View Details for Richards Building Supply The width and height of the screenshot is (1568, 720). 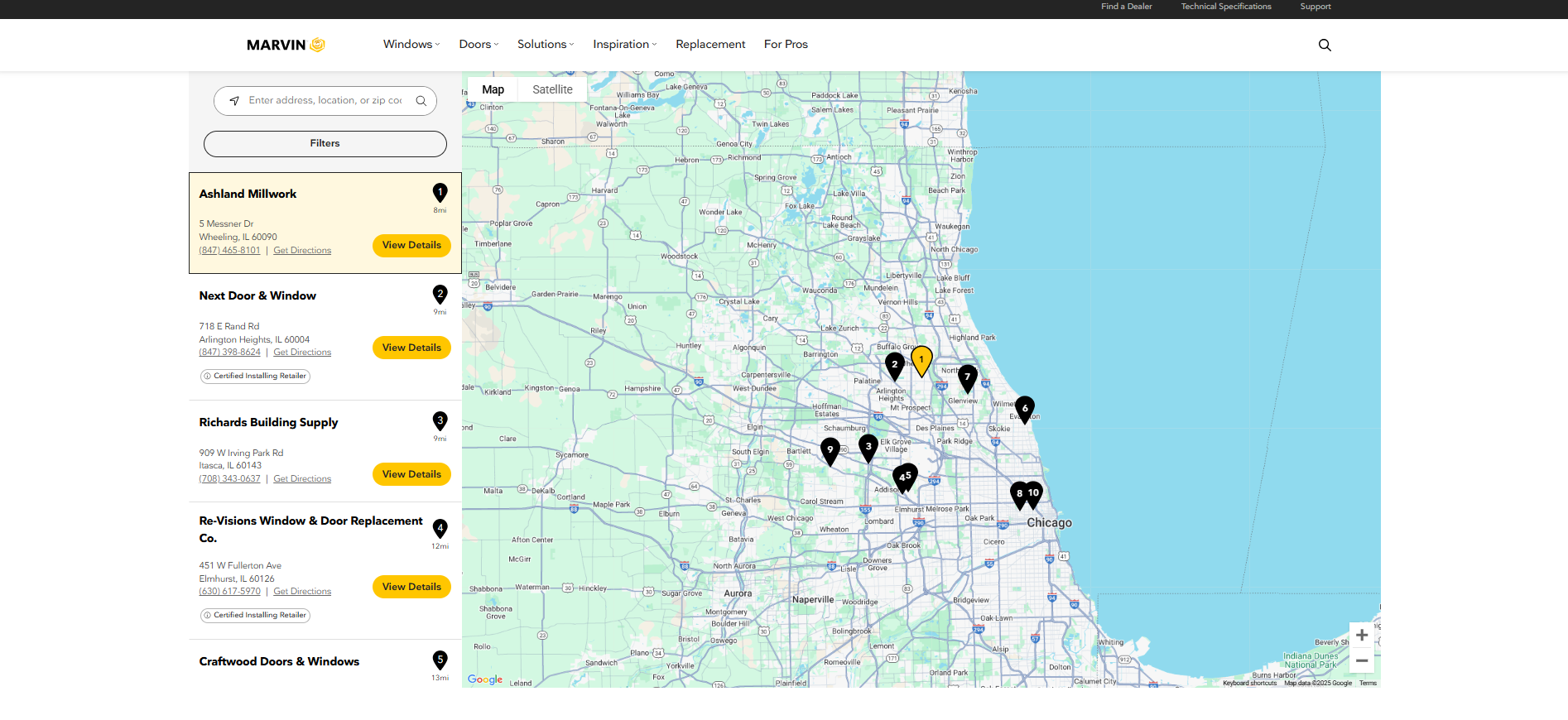pos(411,474)
